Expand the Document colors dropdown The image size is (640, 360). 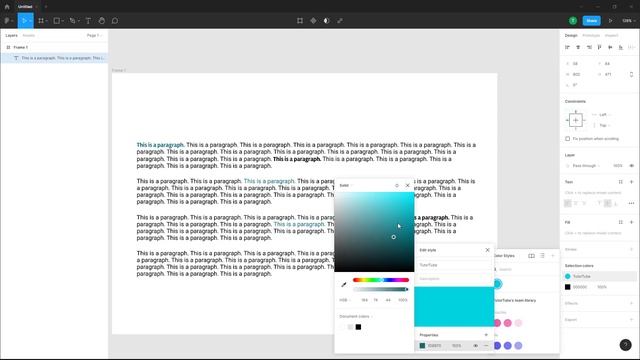(x=356, y=316)
